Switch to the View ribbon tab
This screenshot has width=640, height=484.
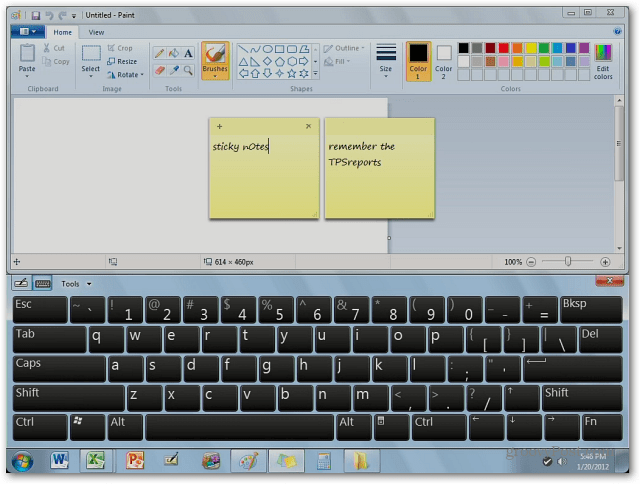point(96,32)
